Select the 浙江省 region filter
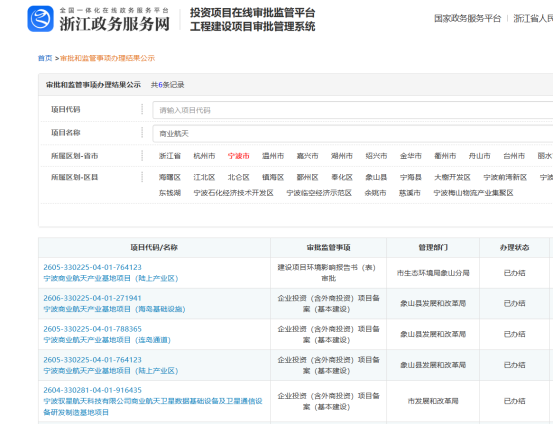This screenshot has height=424, width=553. 170,156
